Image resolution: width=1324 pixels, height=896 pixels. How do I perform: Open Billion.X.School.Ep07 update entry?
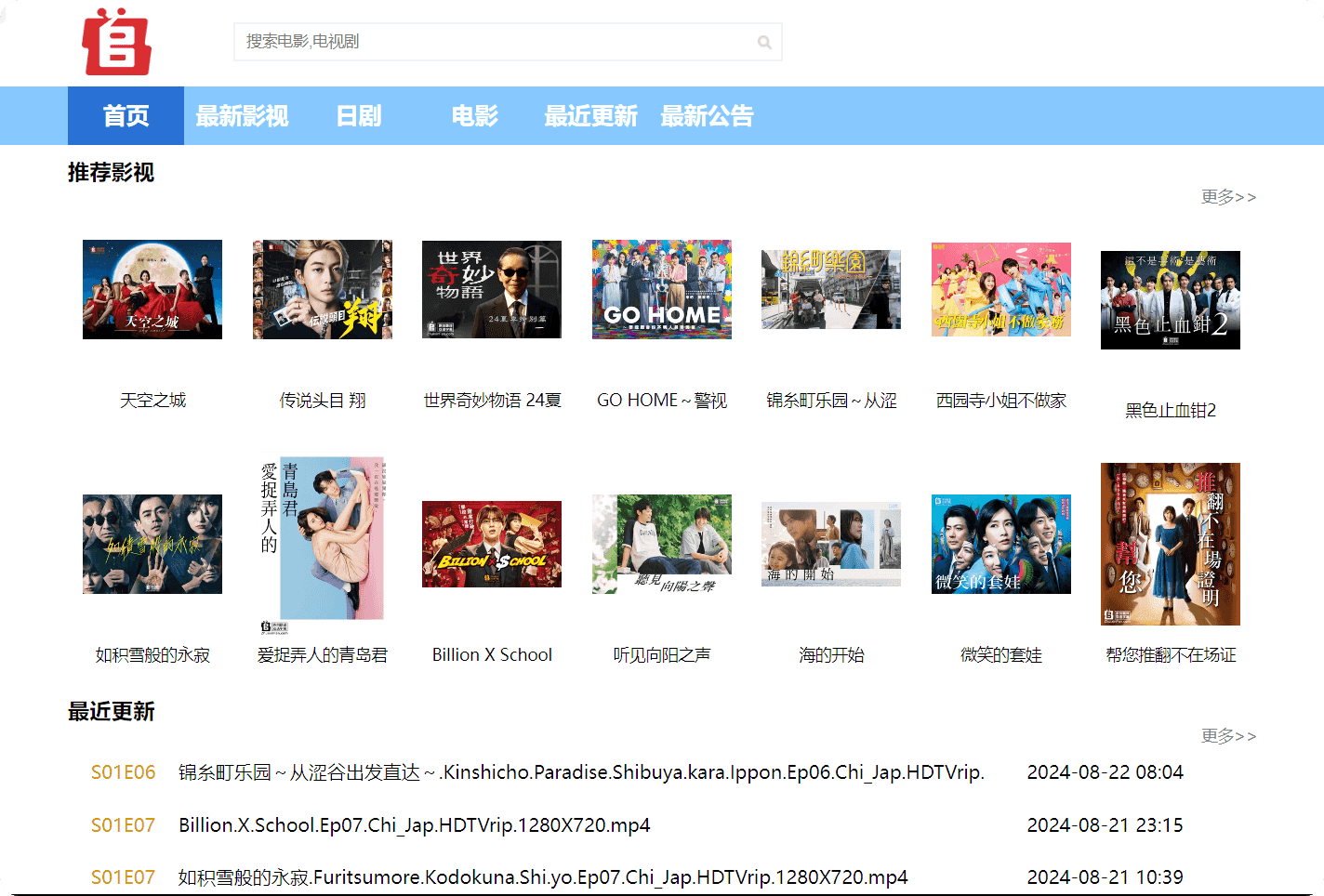(x=414, y=825)
